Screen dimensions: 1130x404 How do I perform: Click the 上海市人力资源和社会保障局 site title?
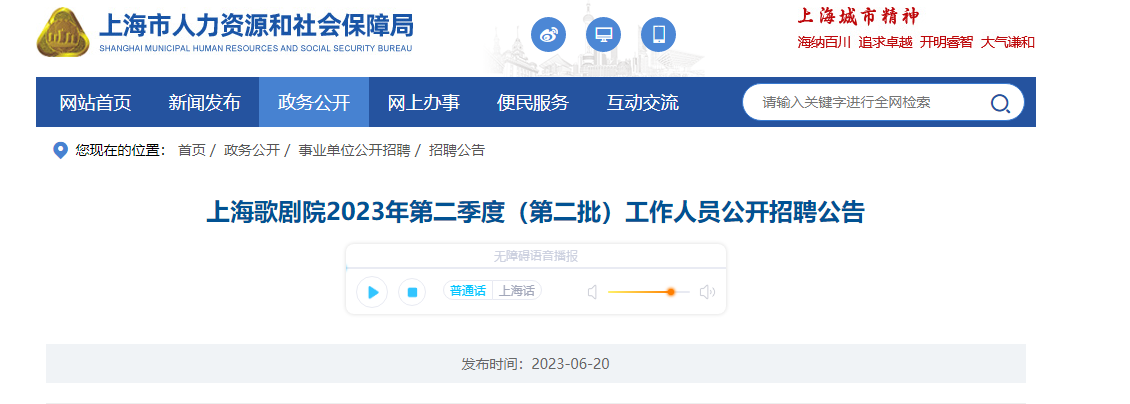(256, 26)
